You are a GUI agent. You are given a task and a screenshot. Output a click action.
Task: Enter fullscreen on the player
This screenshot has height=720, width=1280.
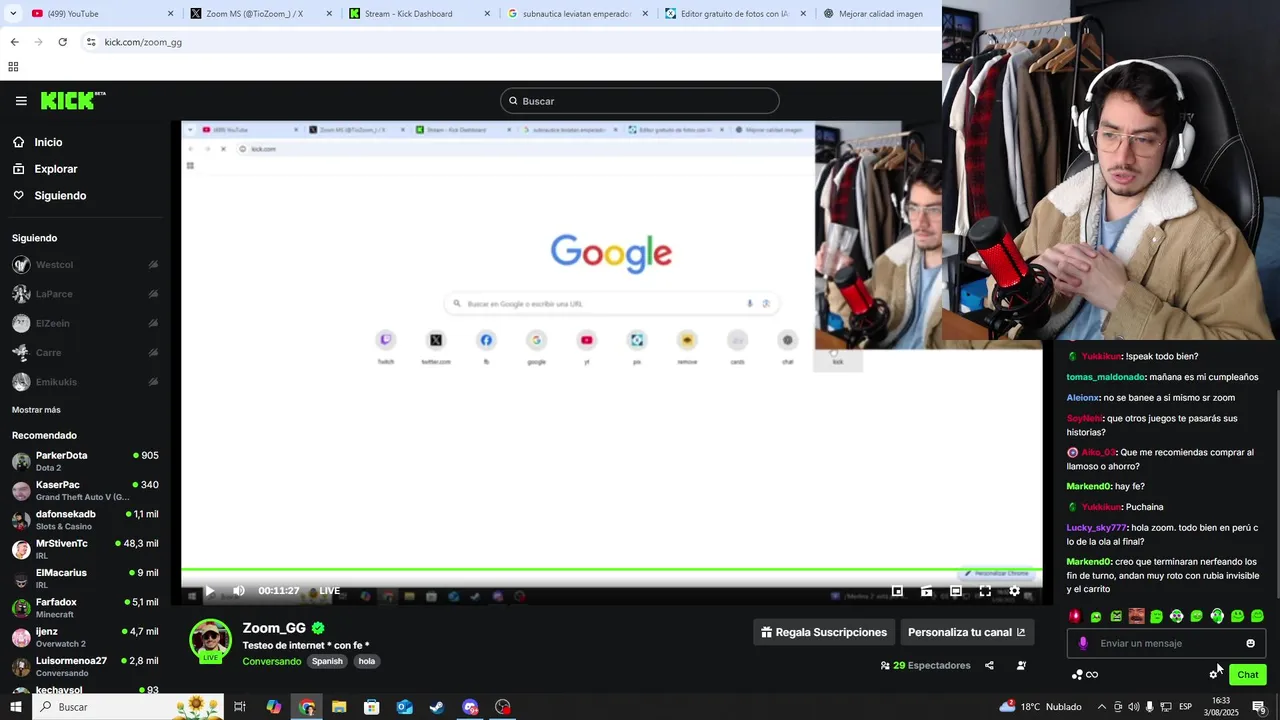pos(985,591)
